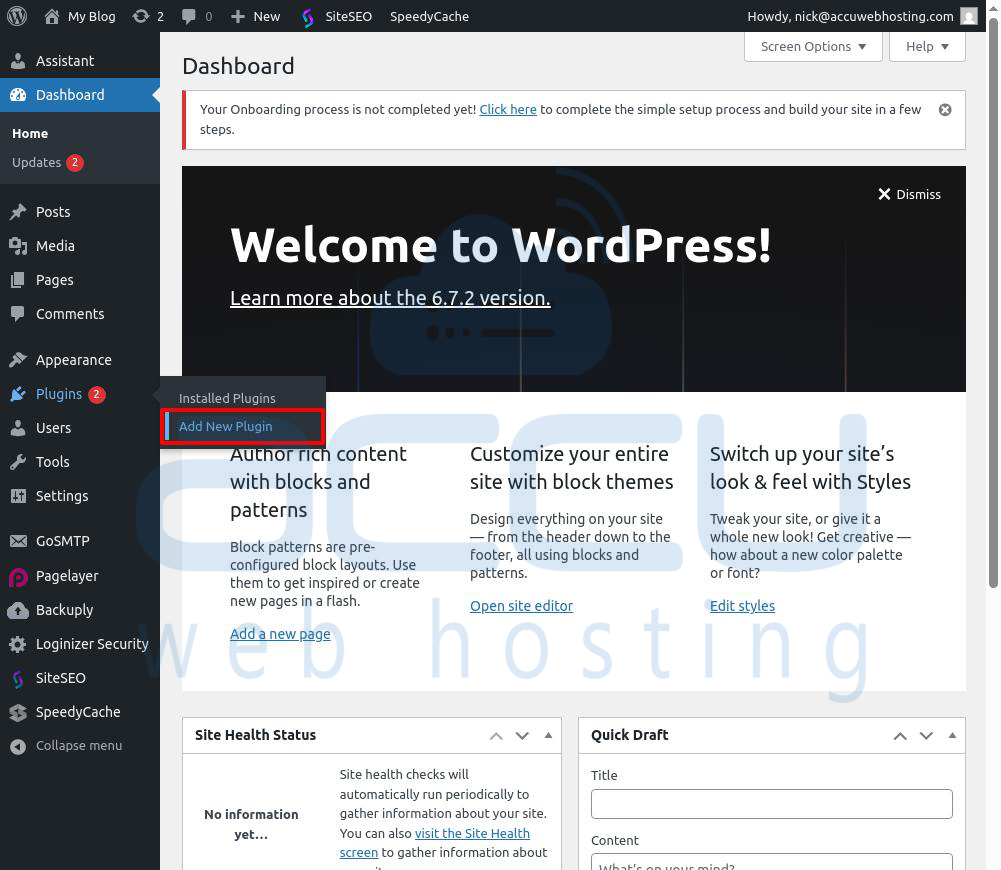1001x870 pixels.
Task: Move Quick Draft box up
Action: 900,736
